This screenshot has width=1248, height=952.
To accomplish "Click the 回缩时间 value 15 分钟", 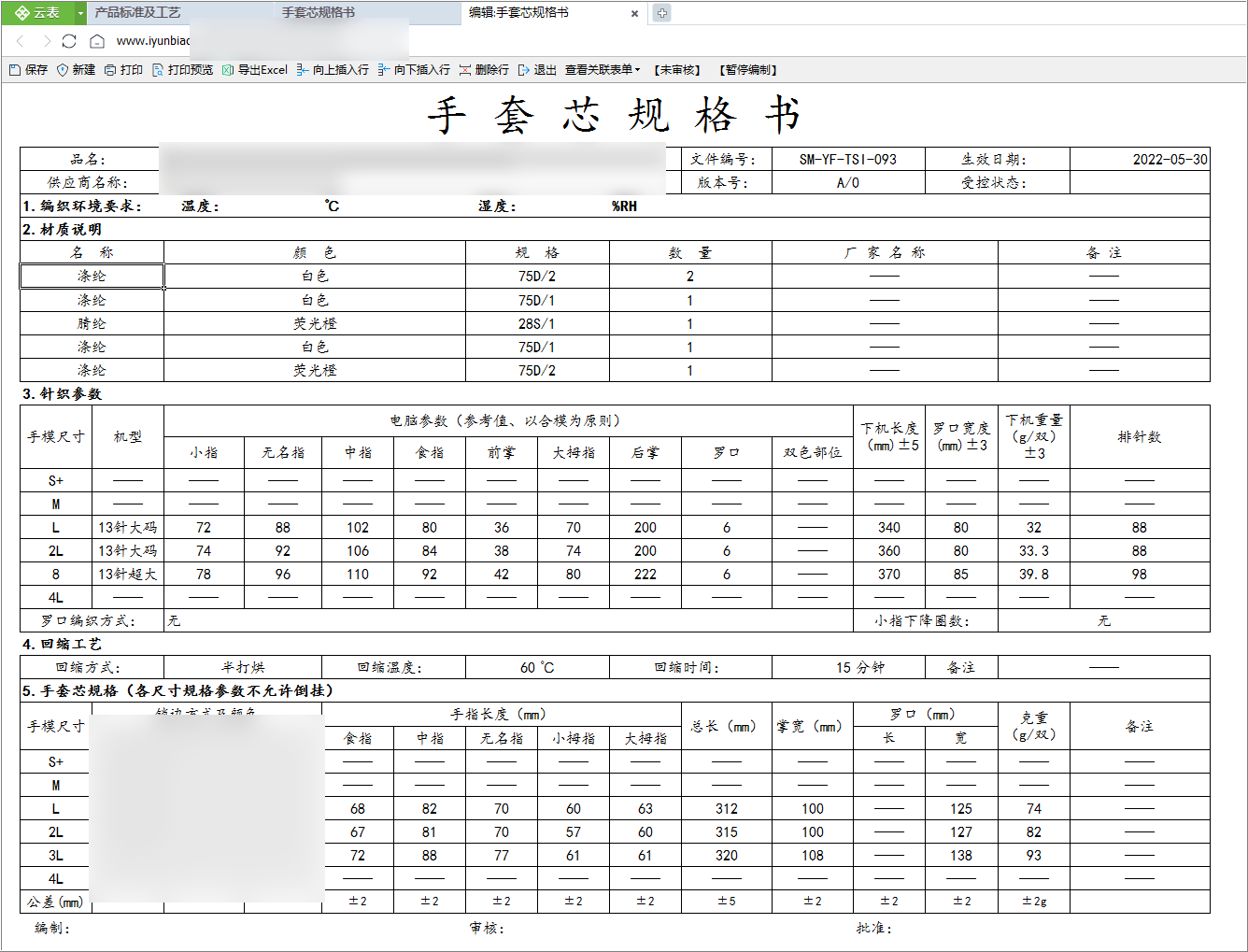I will [x=848, y=668].
